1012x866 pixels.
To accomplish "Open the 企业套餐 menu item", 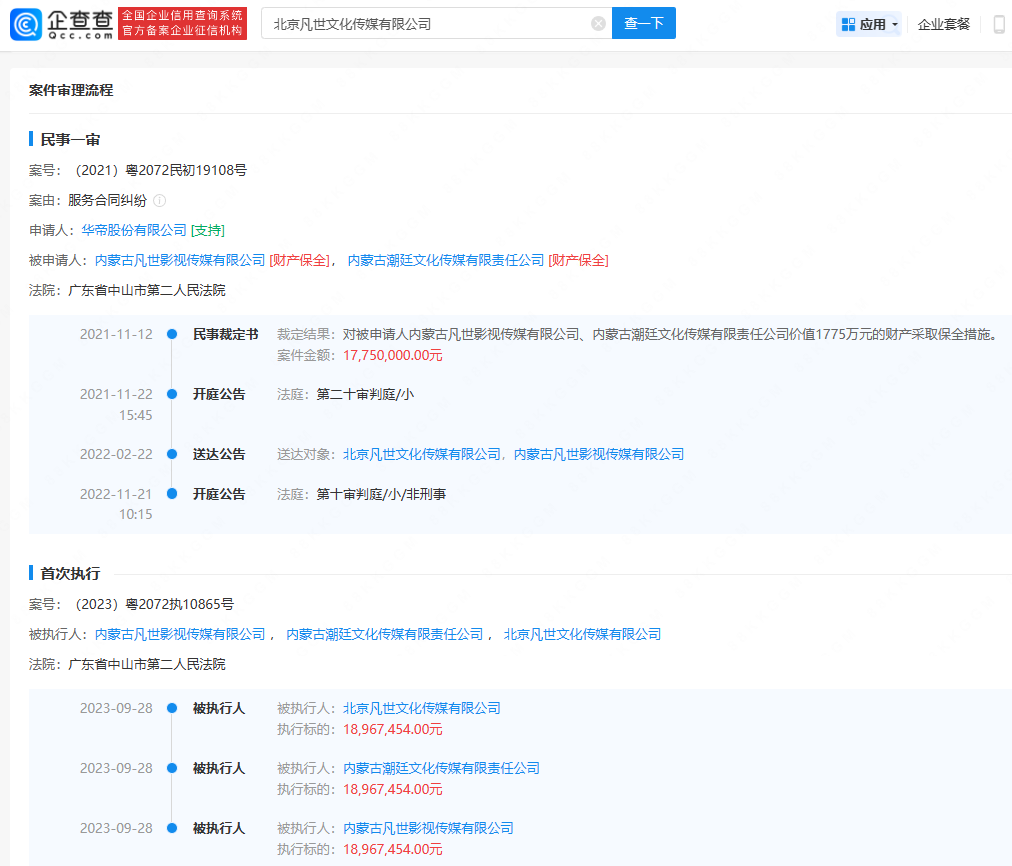I will tap(944, 25).
